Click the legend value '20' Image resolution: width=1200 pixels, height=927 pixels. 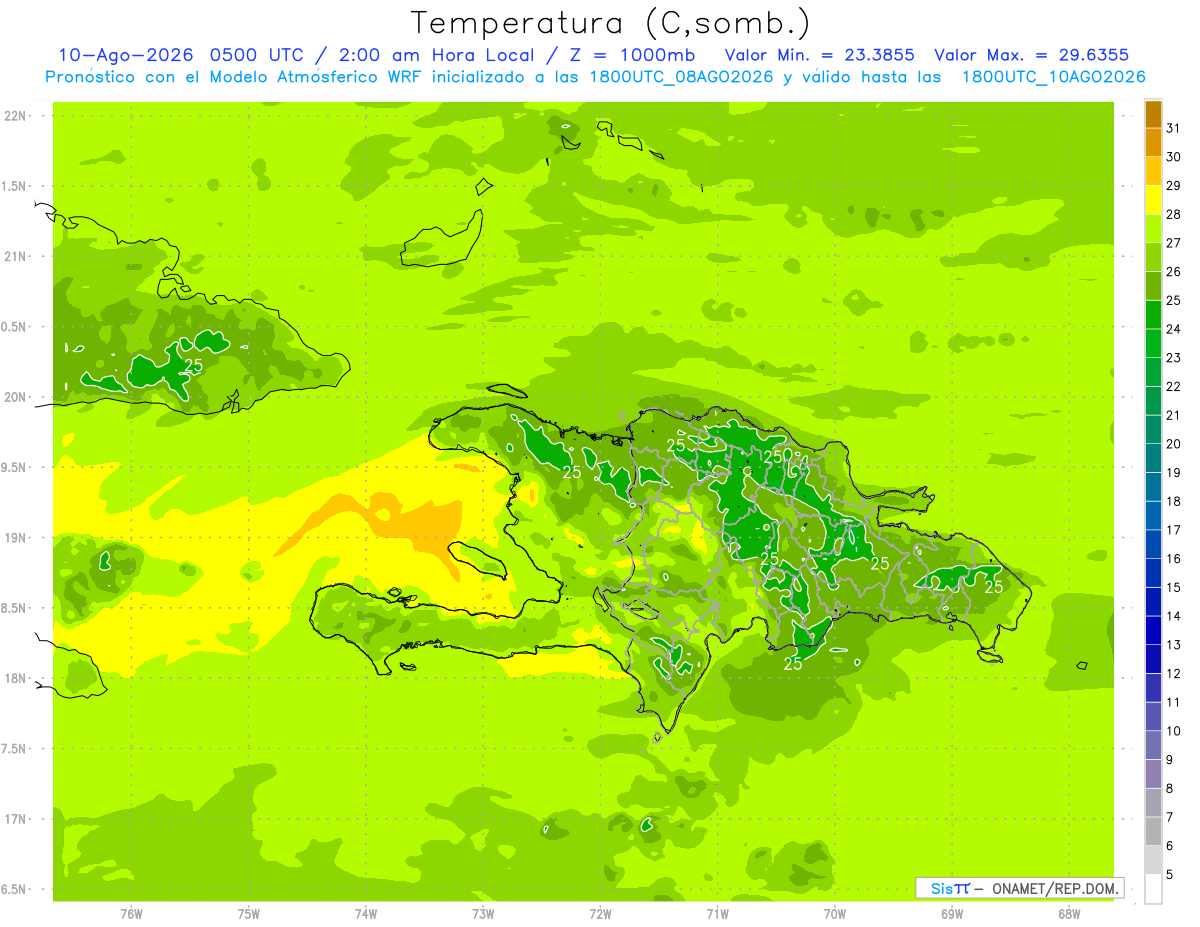(x=1174, y=443)
